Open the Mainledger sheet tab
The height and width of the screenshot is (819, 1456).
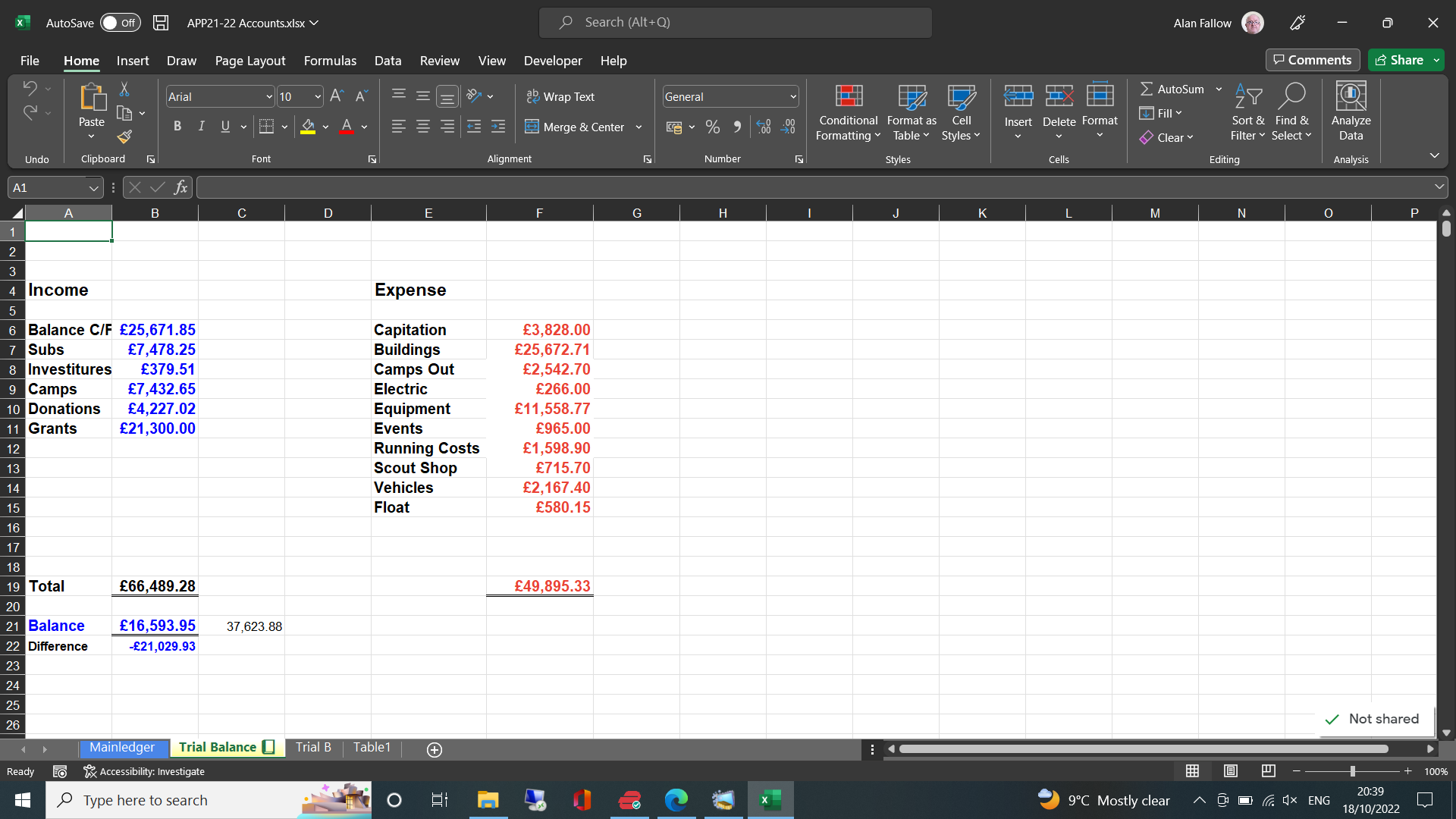(x=122, y=748)
